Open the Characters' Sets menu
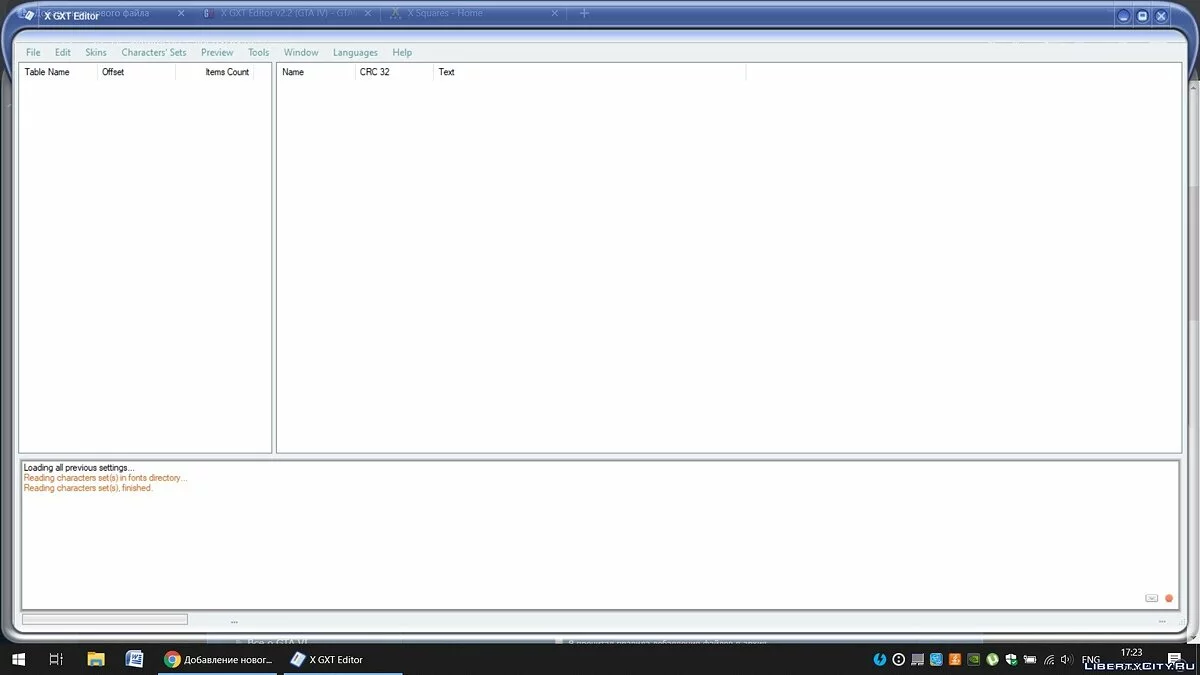Image resolution: width=1200 pixels, height=675 pixels. coord(153,52)
